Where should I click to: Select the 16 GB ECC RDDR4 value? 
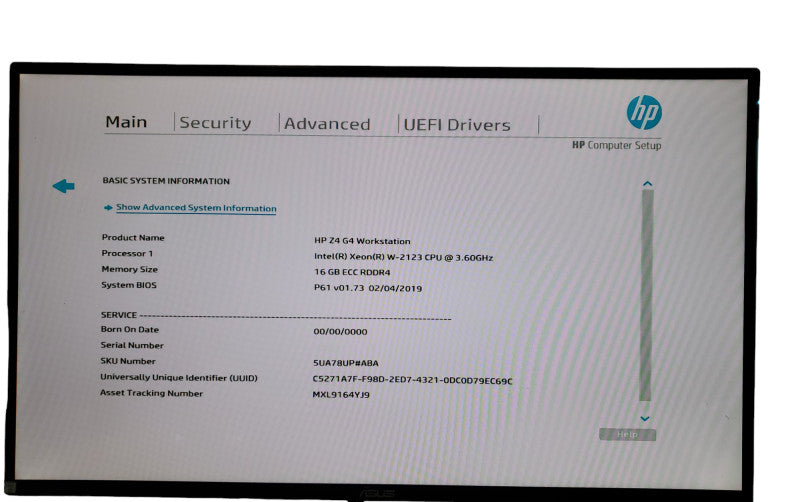tap(352, 272)
